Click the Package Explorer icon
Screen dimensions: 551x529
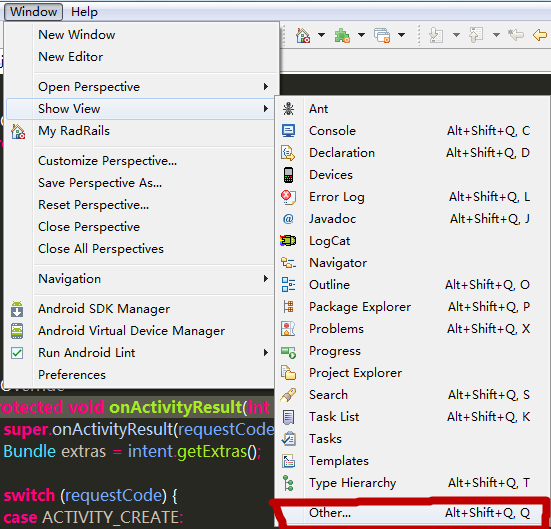click(x=289, y=307)
